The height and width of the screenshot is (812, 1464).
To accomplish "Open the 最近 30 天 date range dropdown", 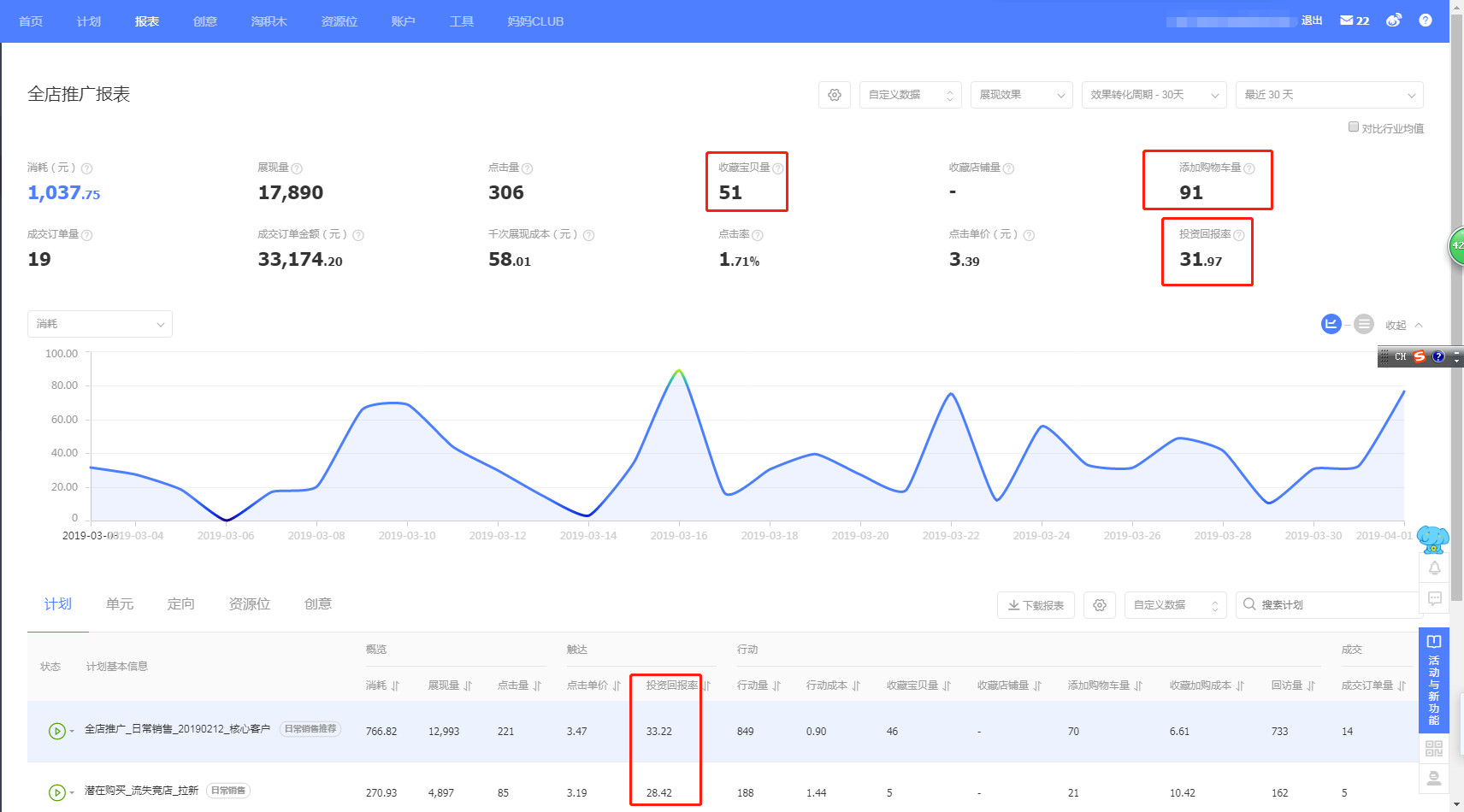I will pyautogui.click(x=1329, y=95).
